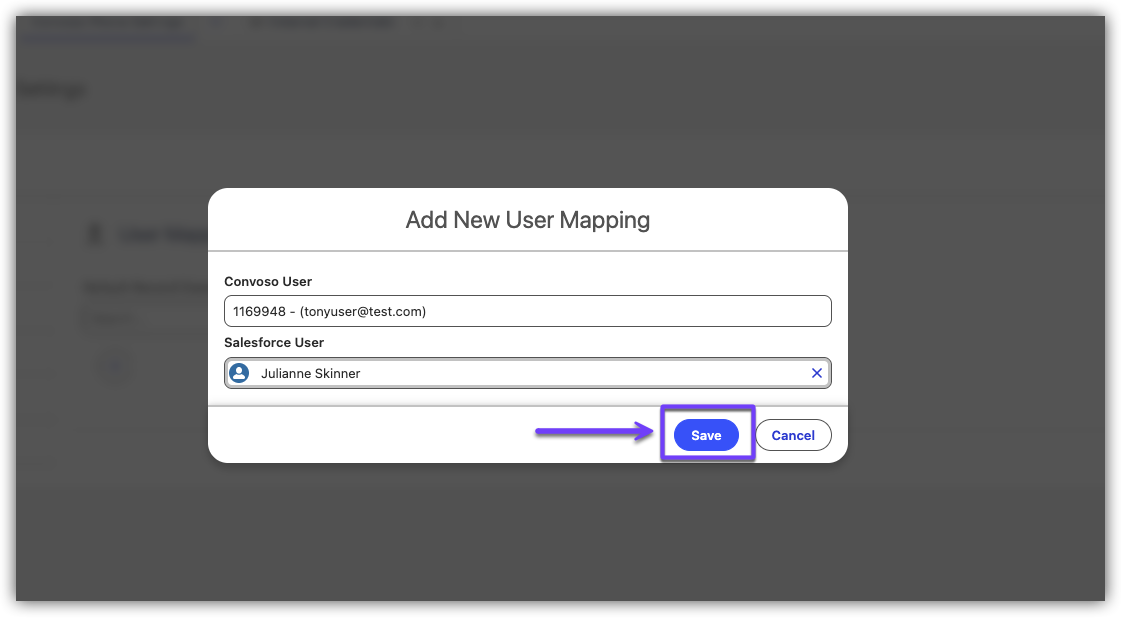This screenshot has width=1121, height=618.
Task: Clear the Salesforce User selection with X
Action: [816, 373]
